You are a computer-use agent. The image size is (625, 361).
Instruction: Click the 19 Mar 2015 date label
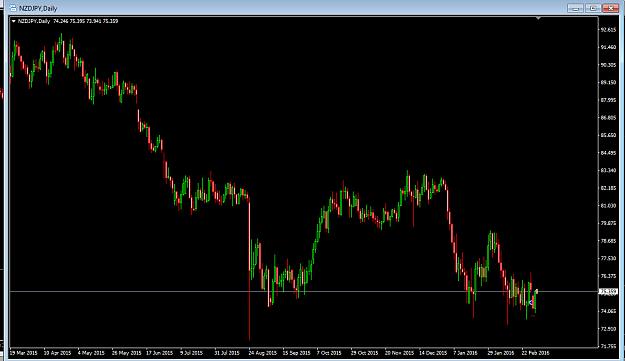click(x=24, y=353)
